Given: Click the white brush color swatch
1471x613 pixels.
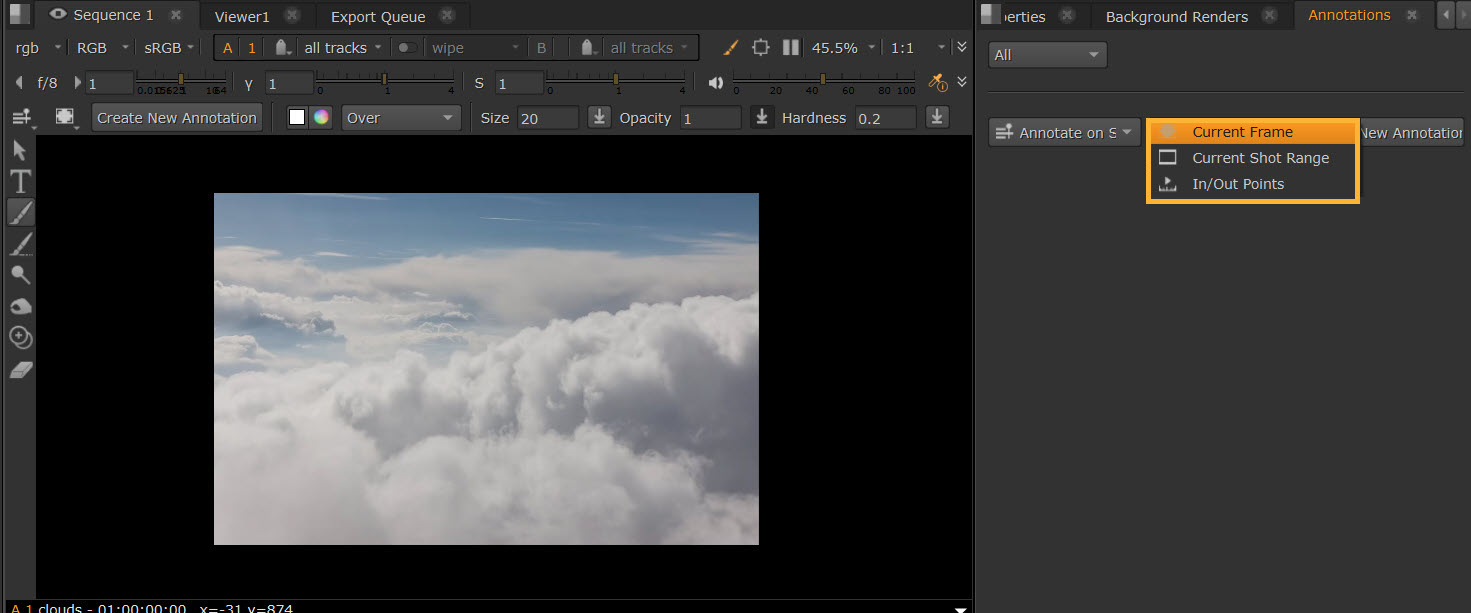Looking at the screenshot, I should click(x=297, y=117).
